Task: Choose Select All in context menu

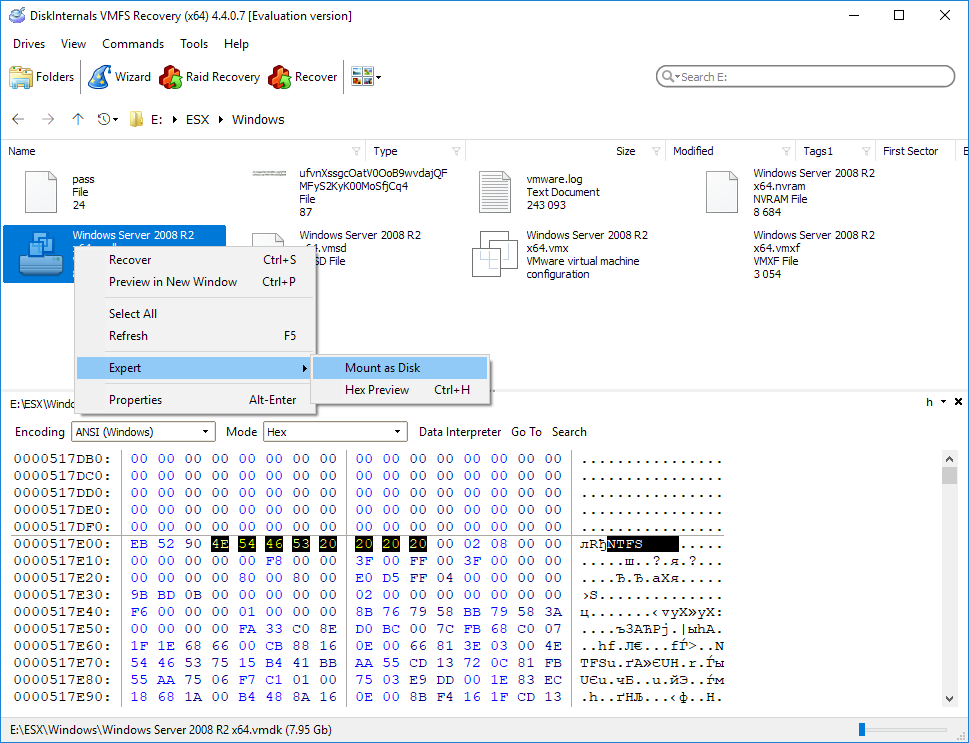Action: [195, 313]
